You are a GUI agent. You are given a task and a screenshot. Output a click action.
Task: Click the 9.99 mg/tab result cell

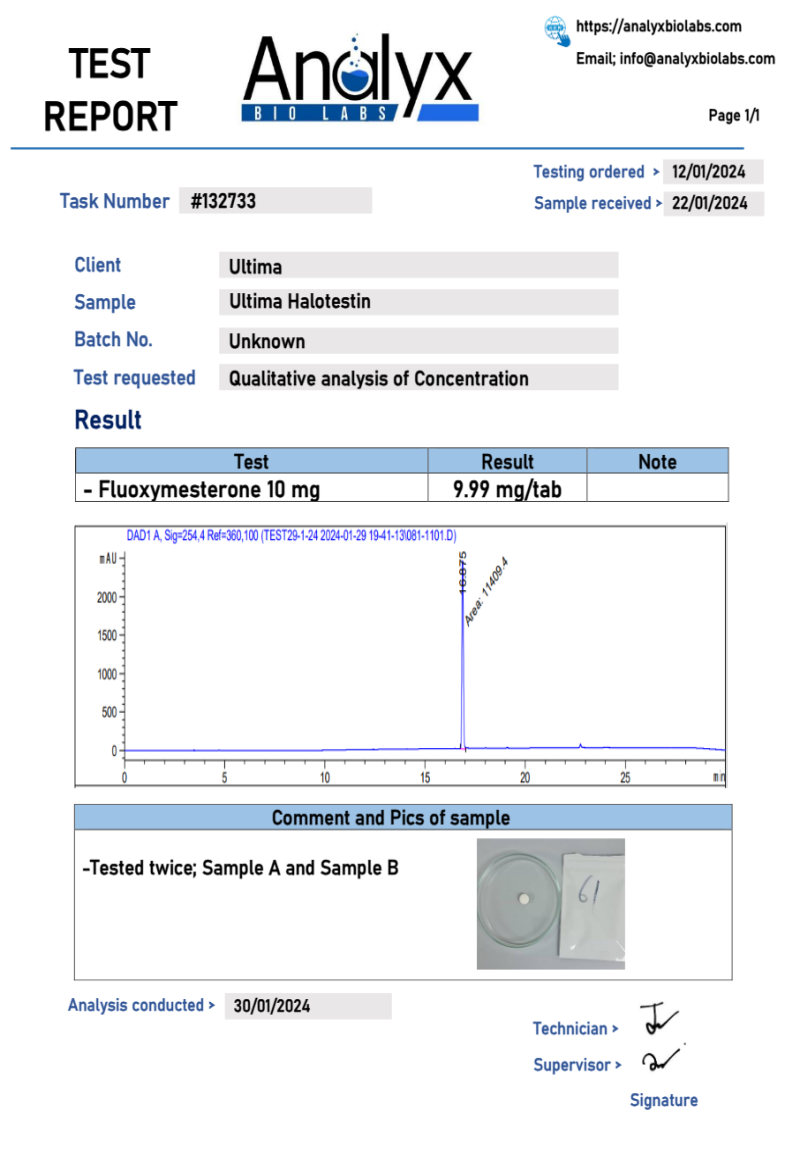coord(507,489)
